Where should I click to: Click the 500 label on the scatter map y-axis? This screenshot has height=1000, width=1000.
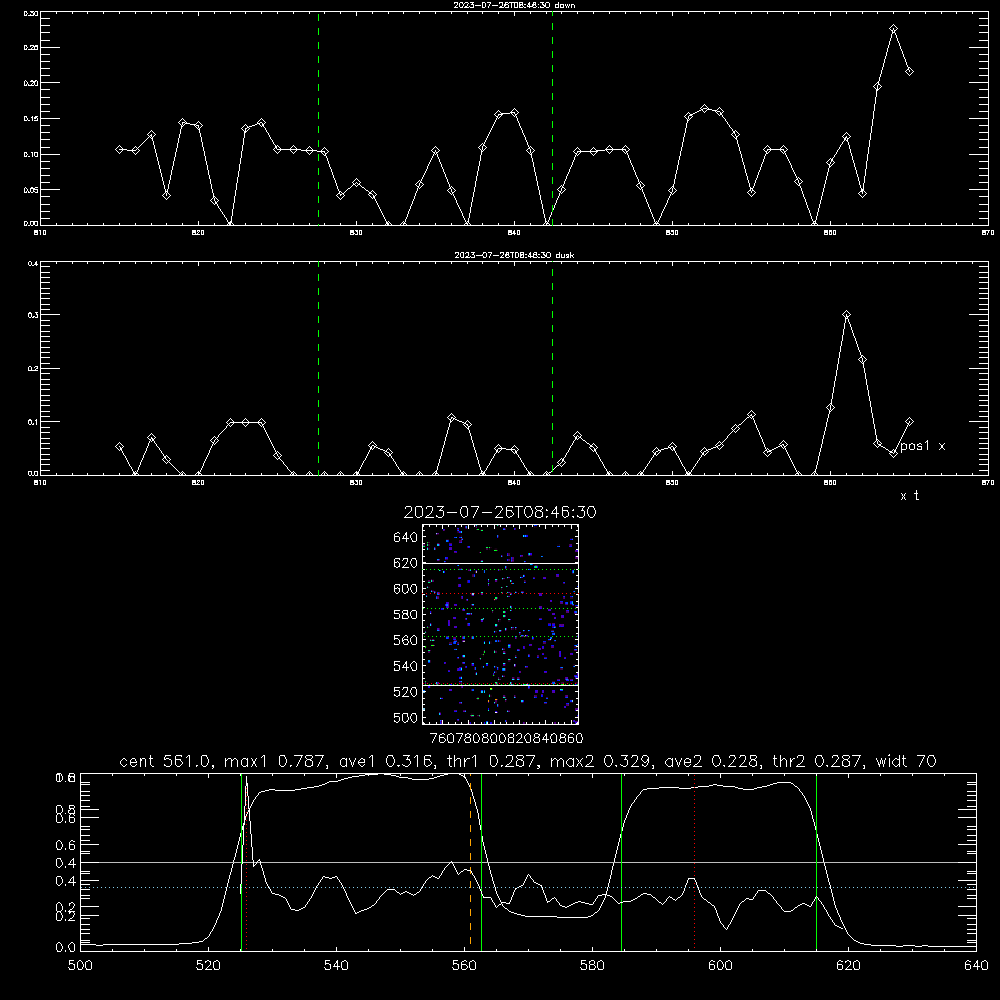405,717
